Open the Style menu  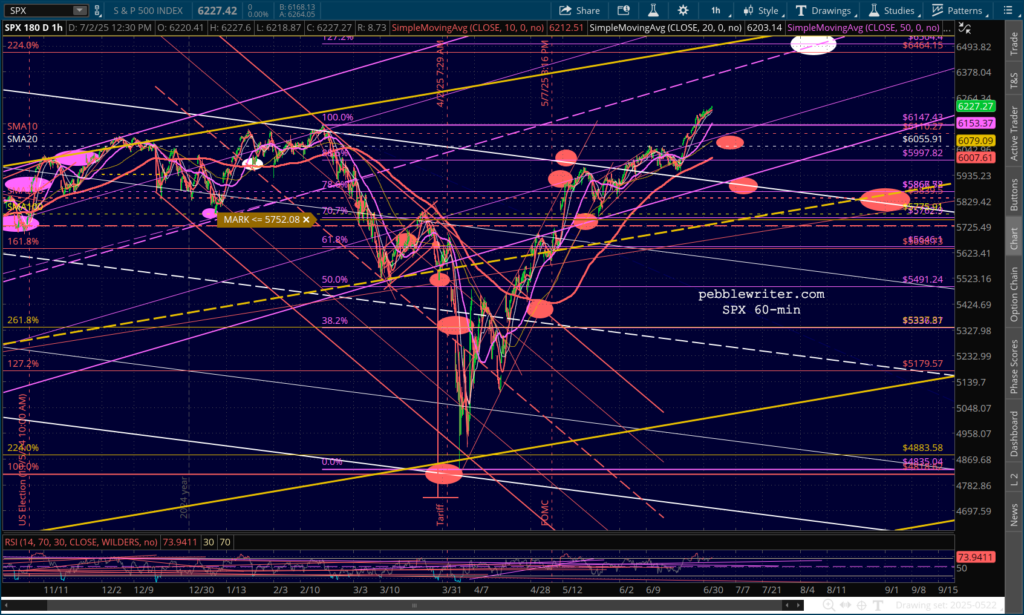[760, 10]
